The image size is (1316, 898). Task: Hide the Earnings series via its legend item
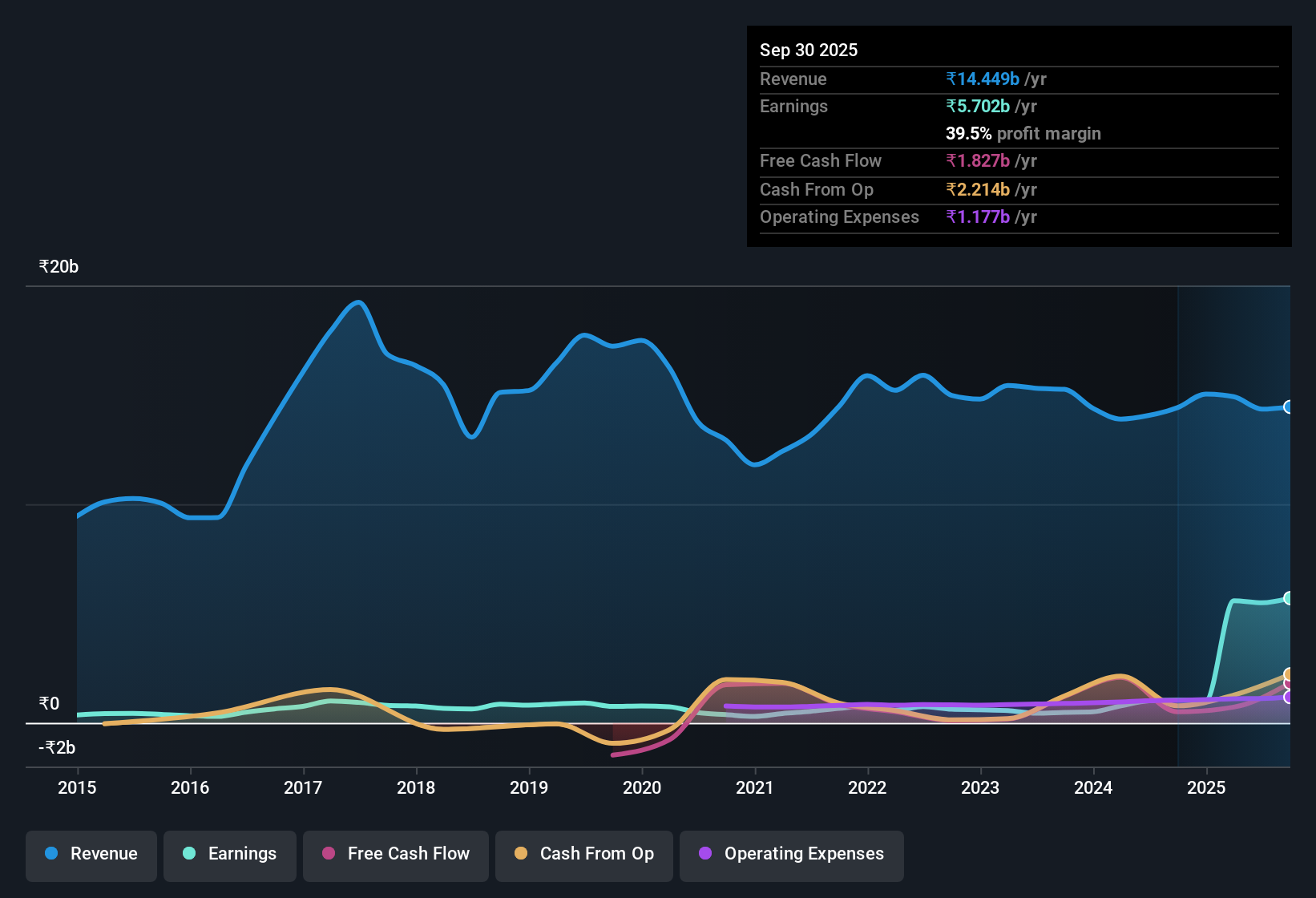(229, 854)
